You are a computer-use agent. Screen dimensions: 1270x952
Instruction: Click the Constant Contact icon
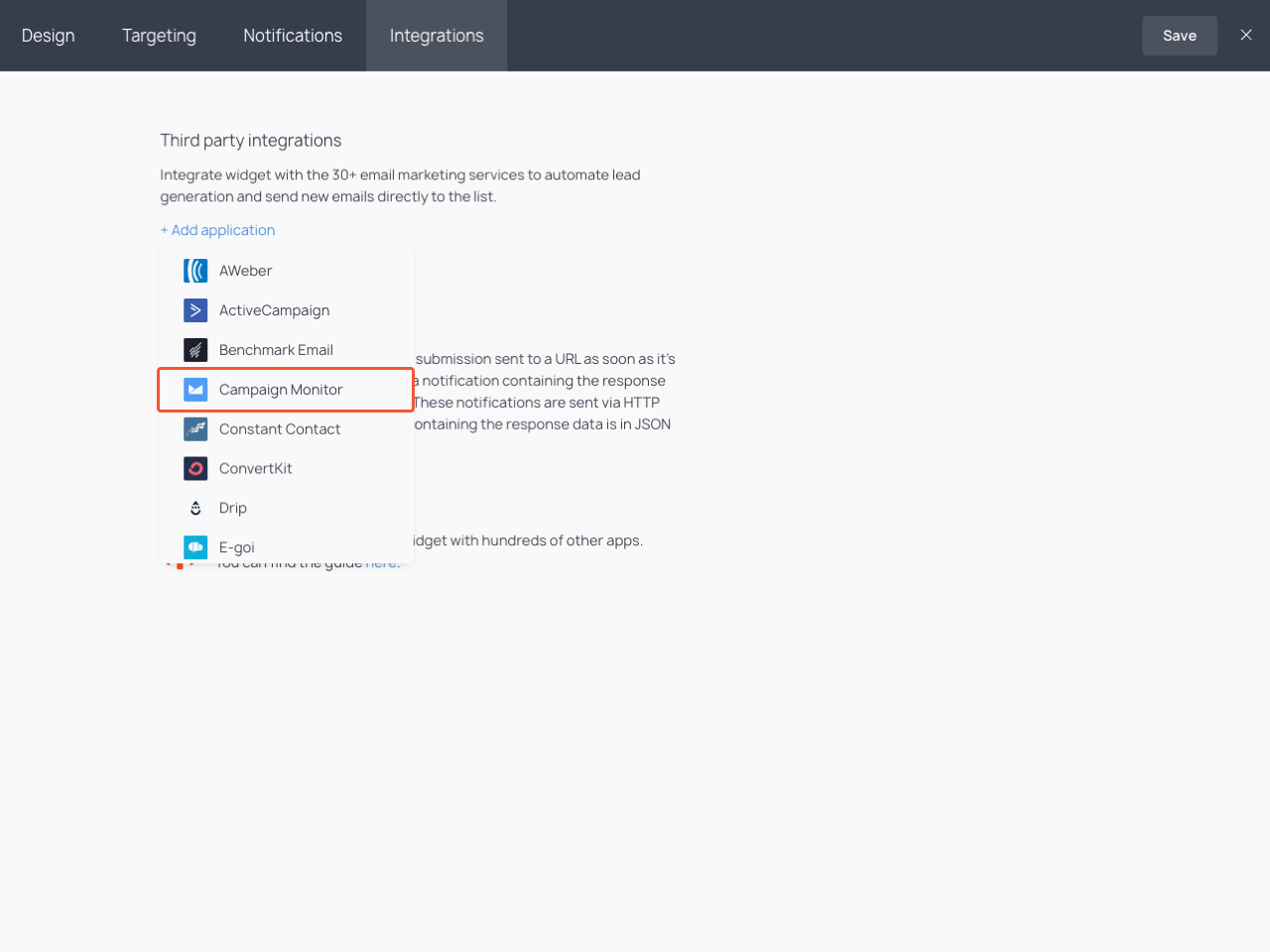tap(195, 429)
